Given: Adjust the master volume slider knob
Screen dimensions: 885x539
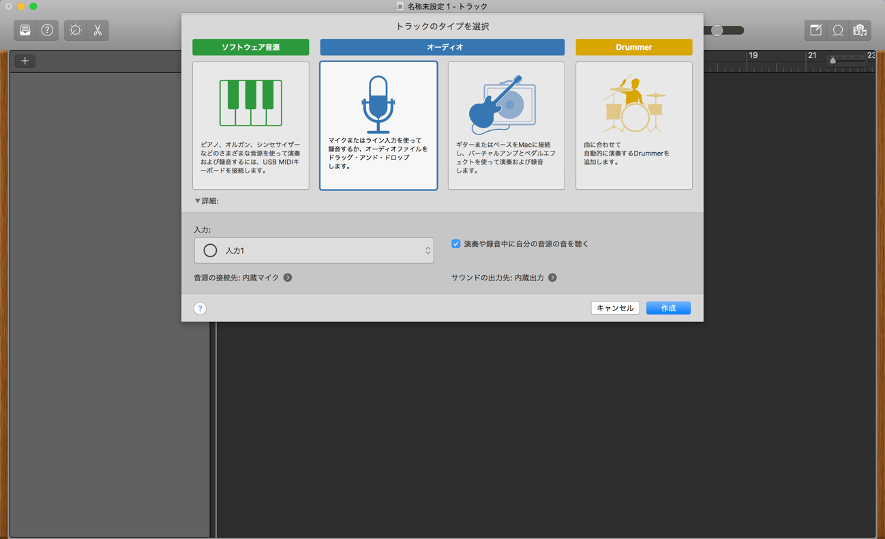Looking at the screenshot, I should click(x=717, y=30).
